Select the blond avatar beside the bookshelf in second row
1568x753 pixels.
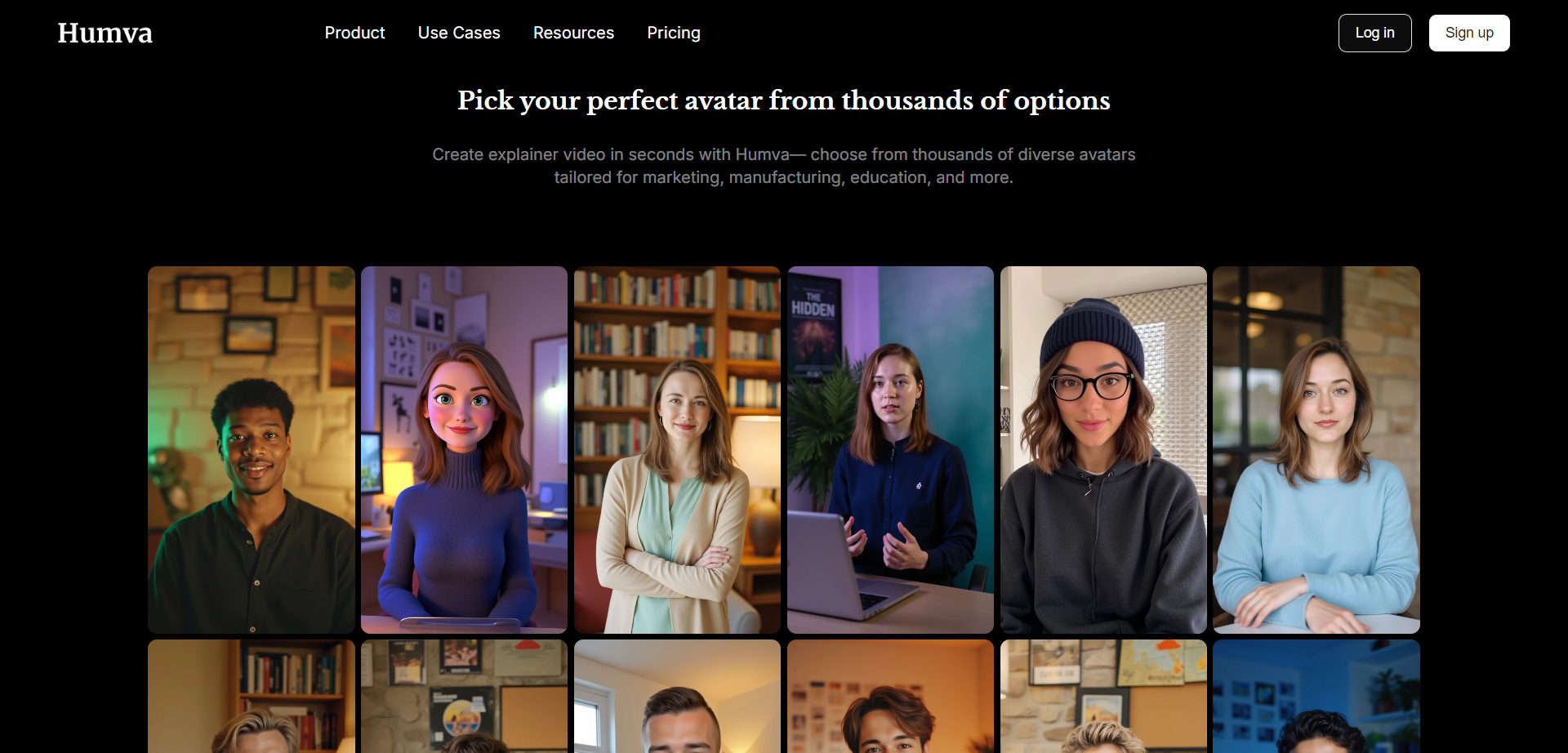(252, 696)
